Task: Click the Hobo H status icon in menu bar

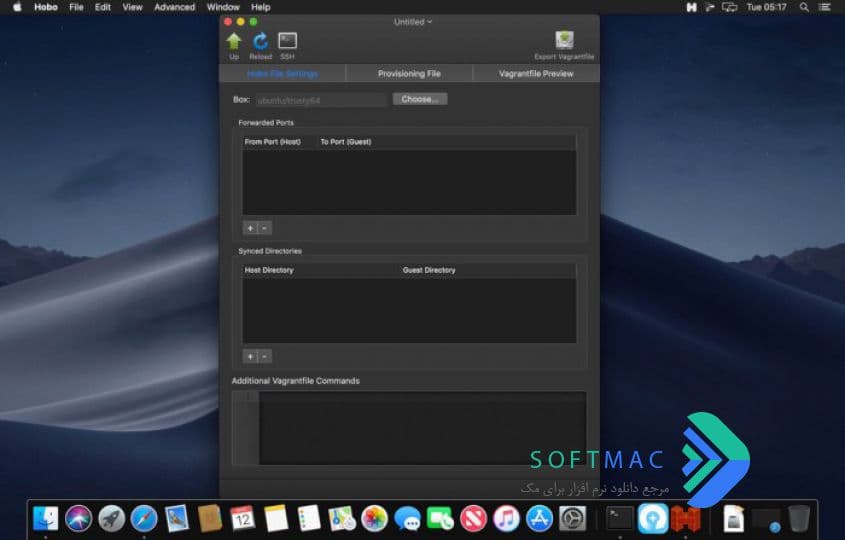Action: 691,7
